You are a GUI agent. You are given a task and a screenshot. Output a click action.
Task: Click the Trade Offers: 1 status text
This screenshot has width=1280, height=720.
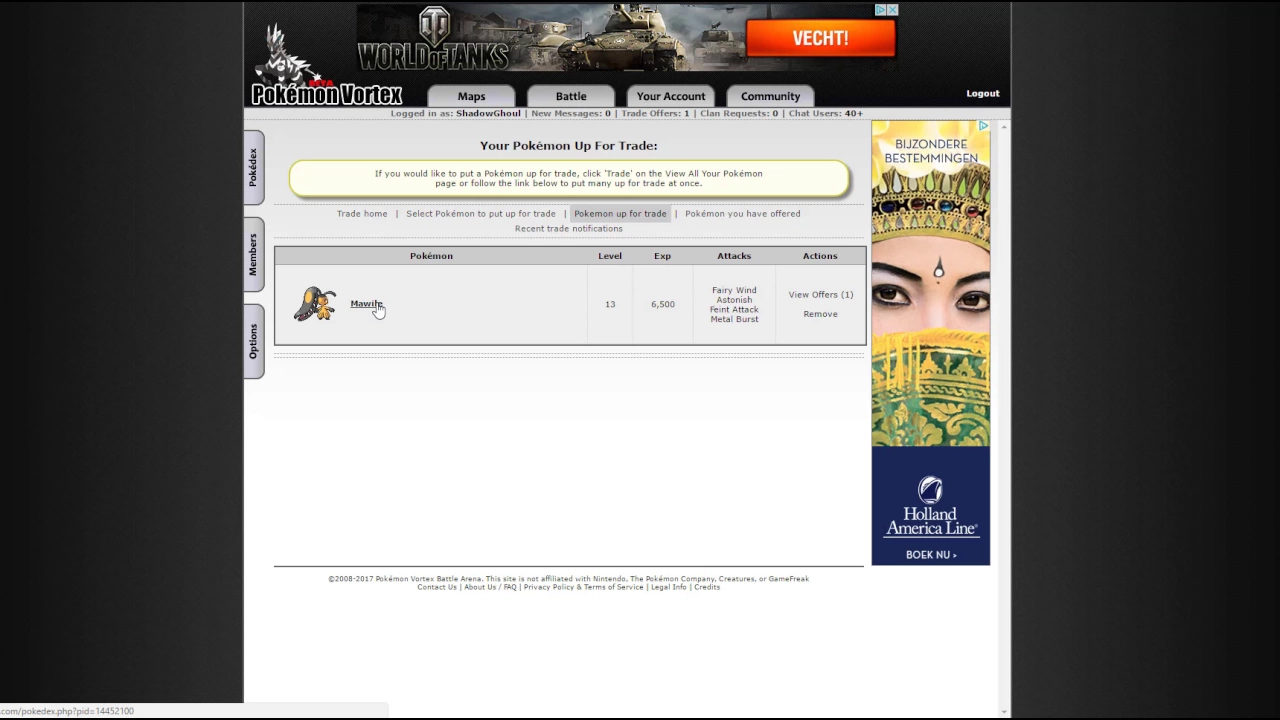click(x=656, y=113)
